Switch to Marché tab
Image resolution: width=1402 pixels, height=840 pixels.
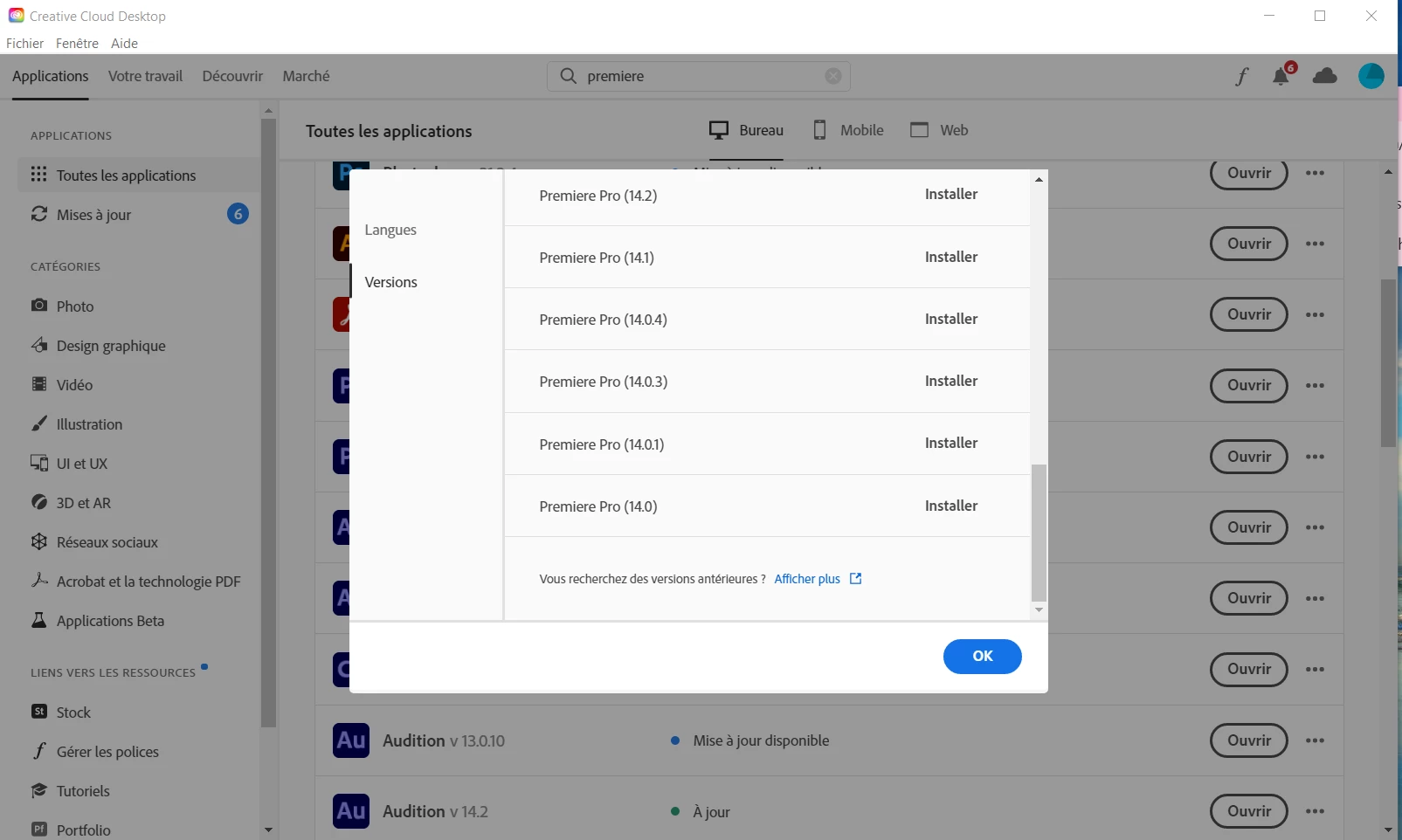pos(307,76)
